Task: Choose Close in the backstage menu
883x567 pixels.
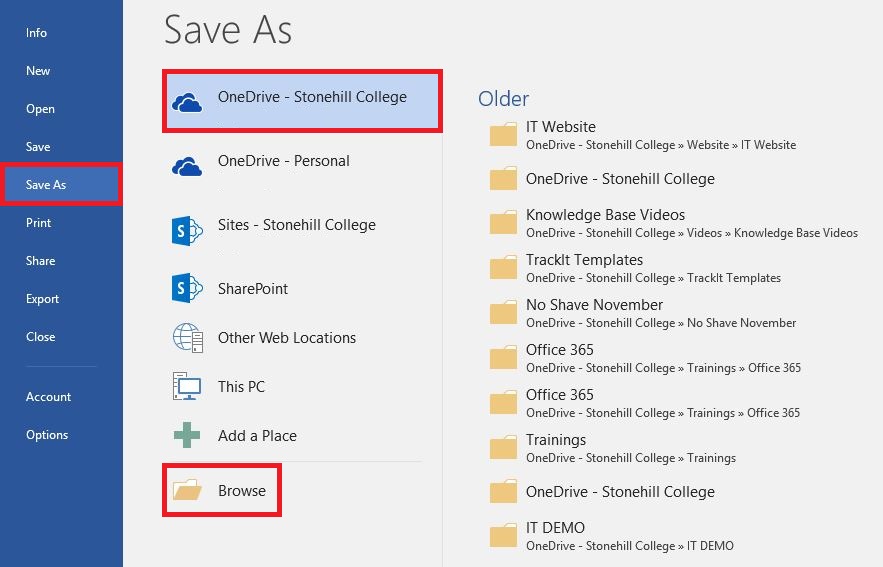Action: point(40,337)
